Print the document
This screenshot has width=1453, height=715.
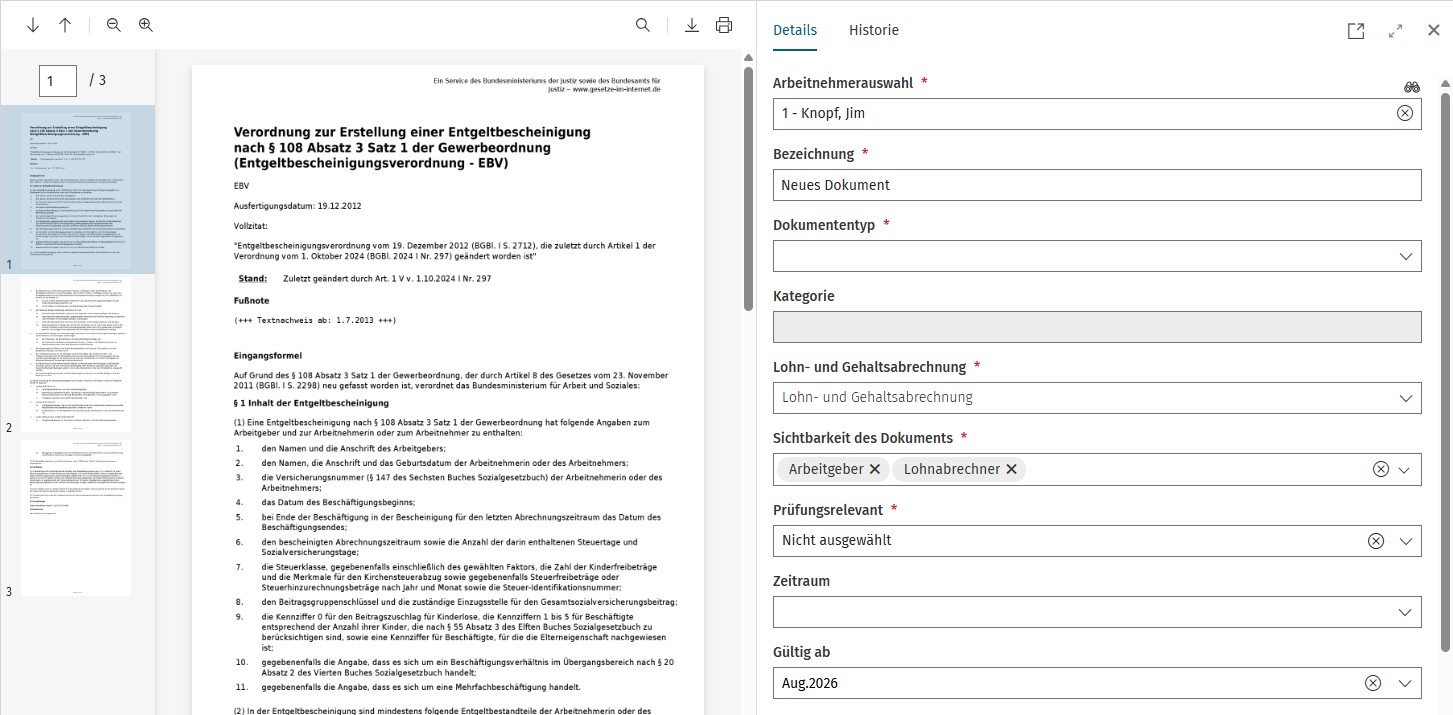coord(724,25)
